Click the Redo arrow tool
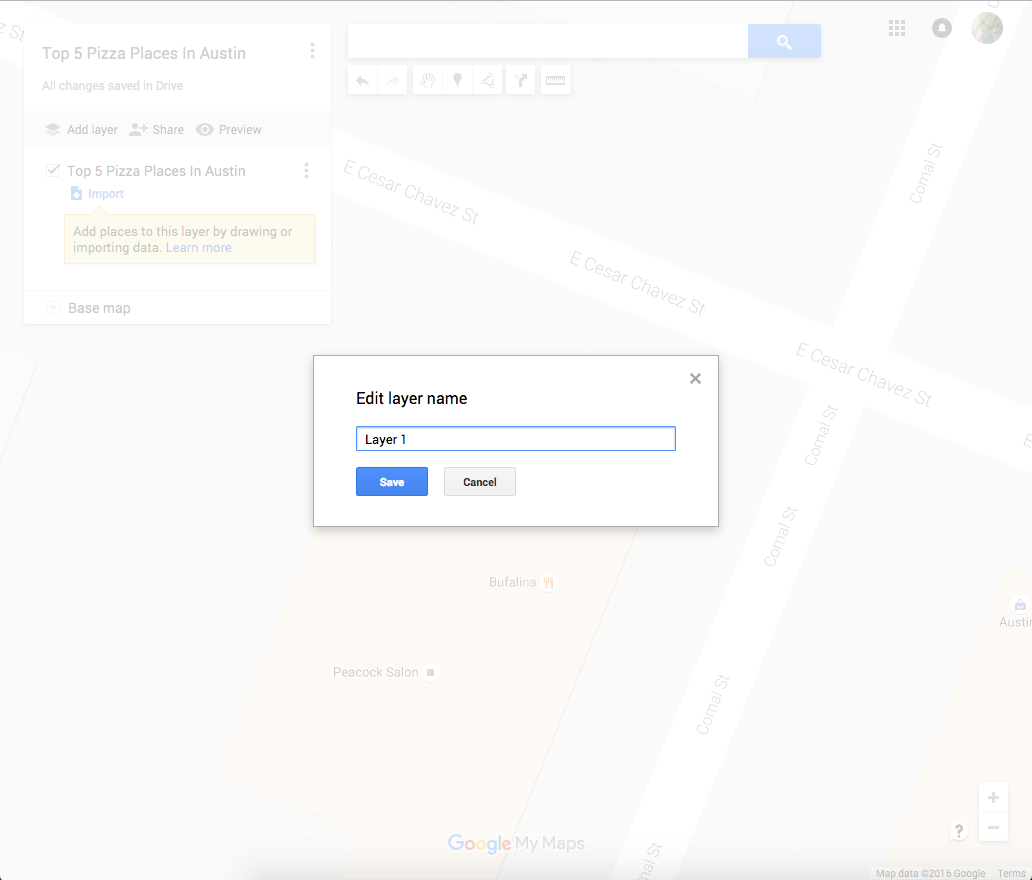The width and height of the screenshot is (1032, 880). coord(392,80)
